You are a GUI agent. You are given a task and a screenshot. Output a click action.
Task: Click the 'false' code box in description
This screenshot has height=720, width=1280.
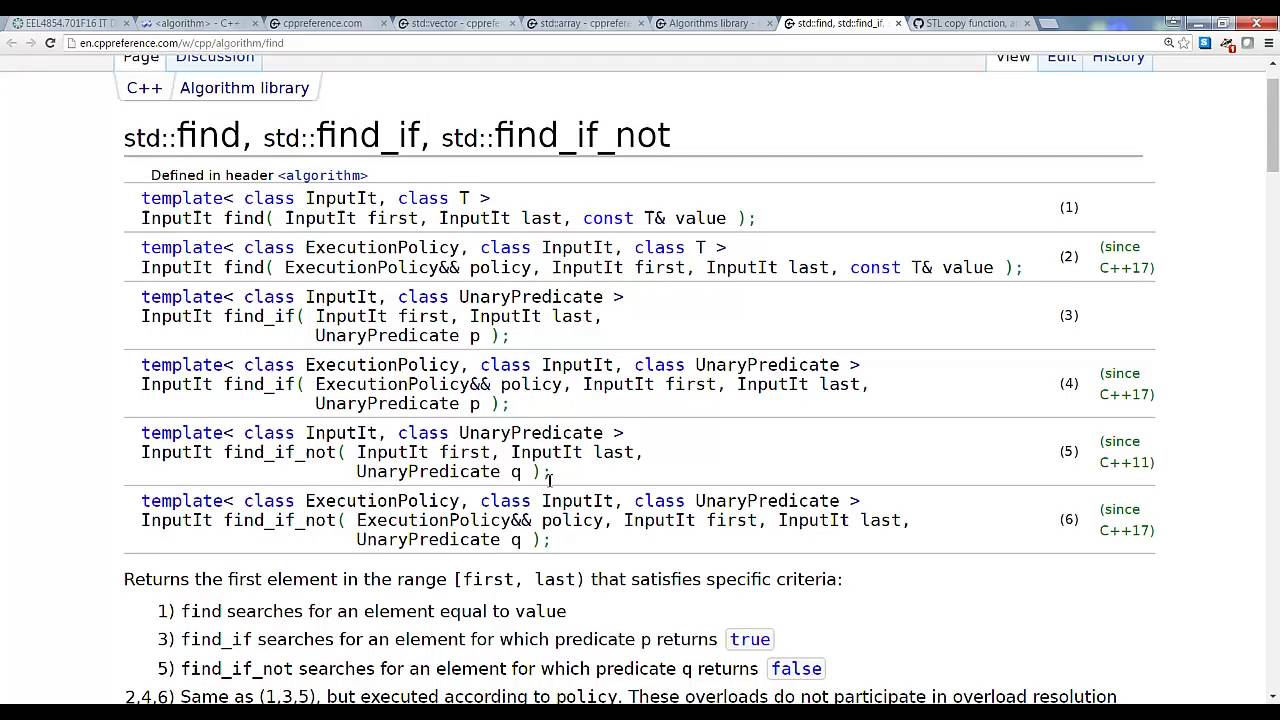pos(797,668)
